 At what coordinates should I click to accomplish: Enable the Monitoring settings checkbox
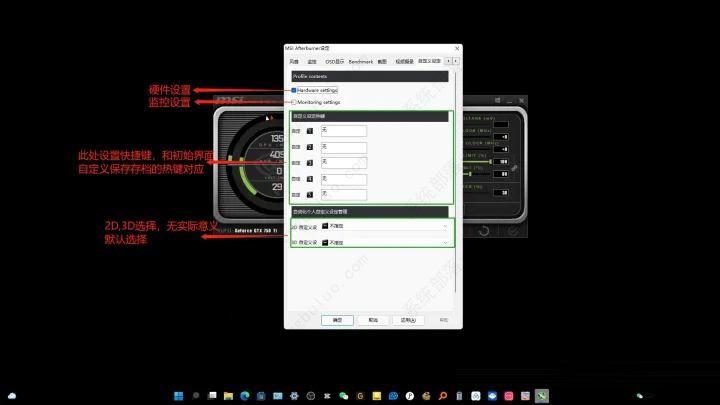[294, 102]
